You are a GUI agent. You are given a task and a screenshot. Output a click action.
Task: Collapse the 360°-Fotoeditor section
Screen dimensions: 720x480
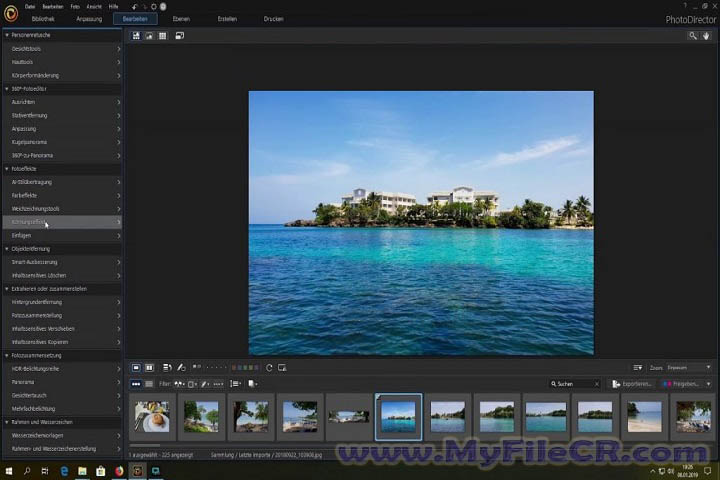pyautogui.click(x=6, y=89)
